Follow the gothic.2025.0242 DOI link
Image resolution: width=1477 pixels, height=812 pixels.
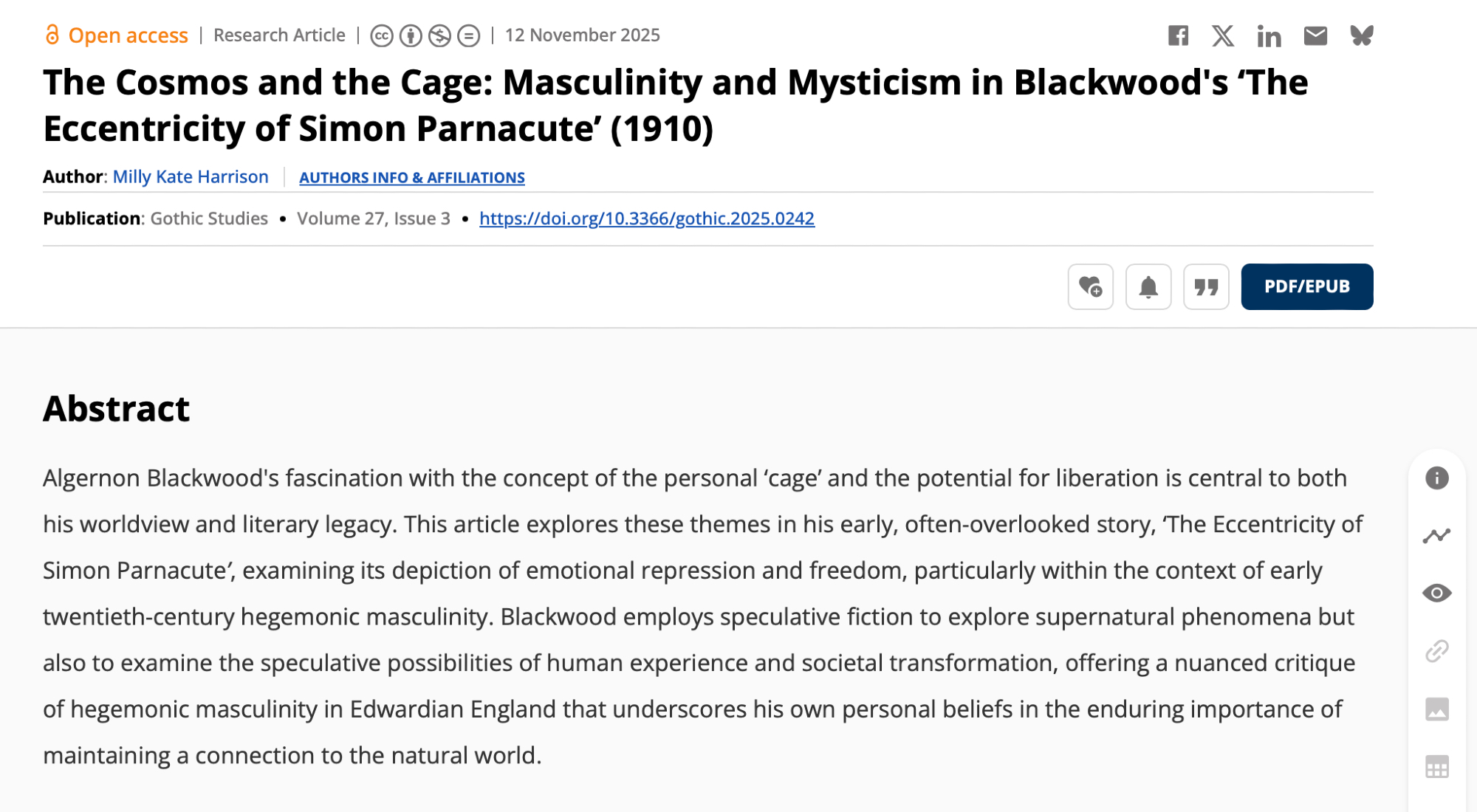click(647, 219)
